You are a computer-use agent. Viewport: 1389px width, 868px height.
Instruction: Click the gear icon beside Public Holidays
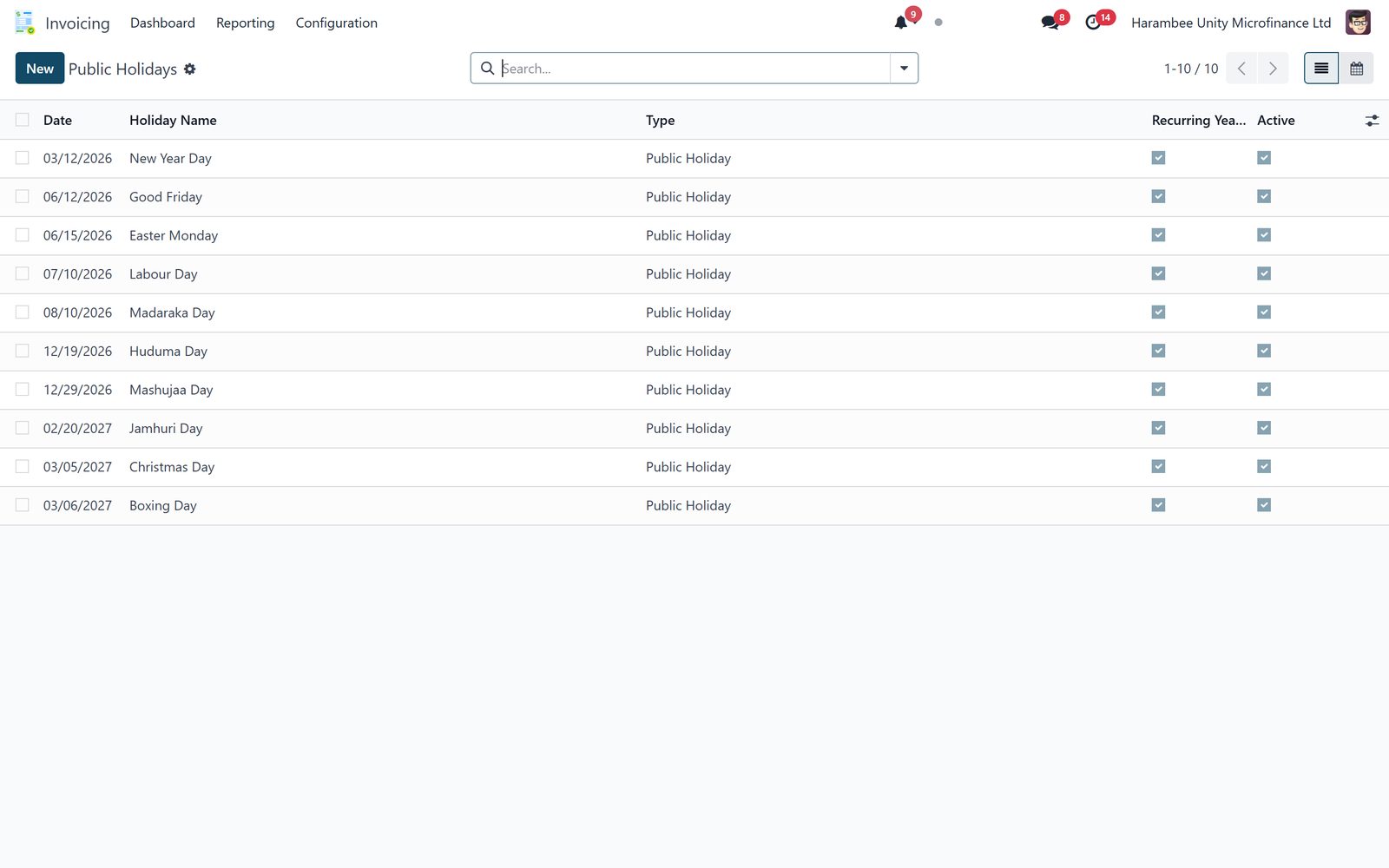click(189, 69)
